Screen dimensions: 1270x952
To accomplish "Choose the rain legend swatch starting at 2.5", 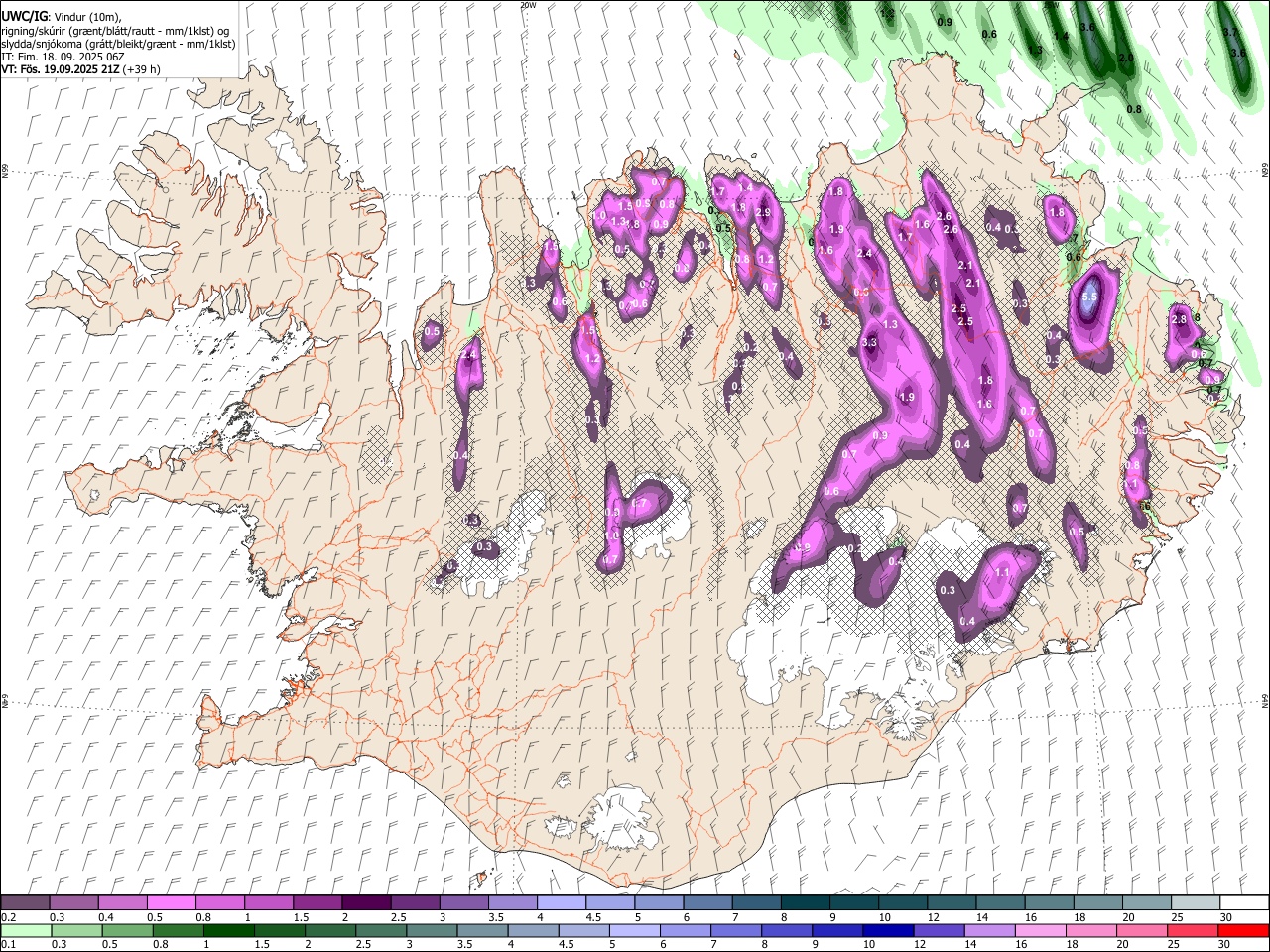I will (x=380, y=930).
